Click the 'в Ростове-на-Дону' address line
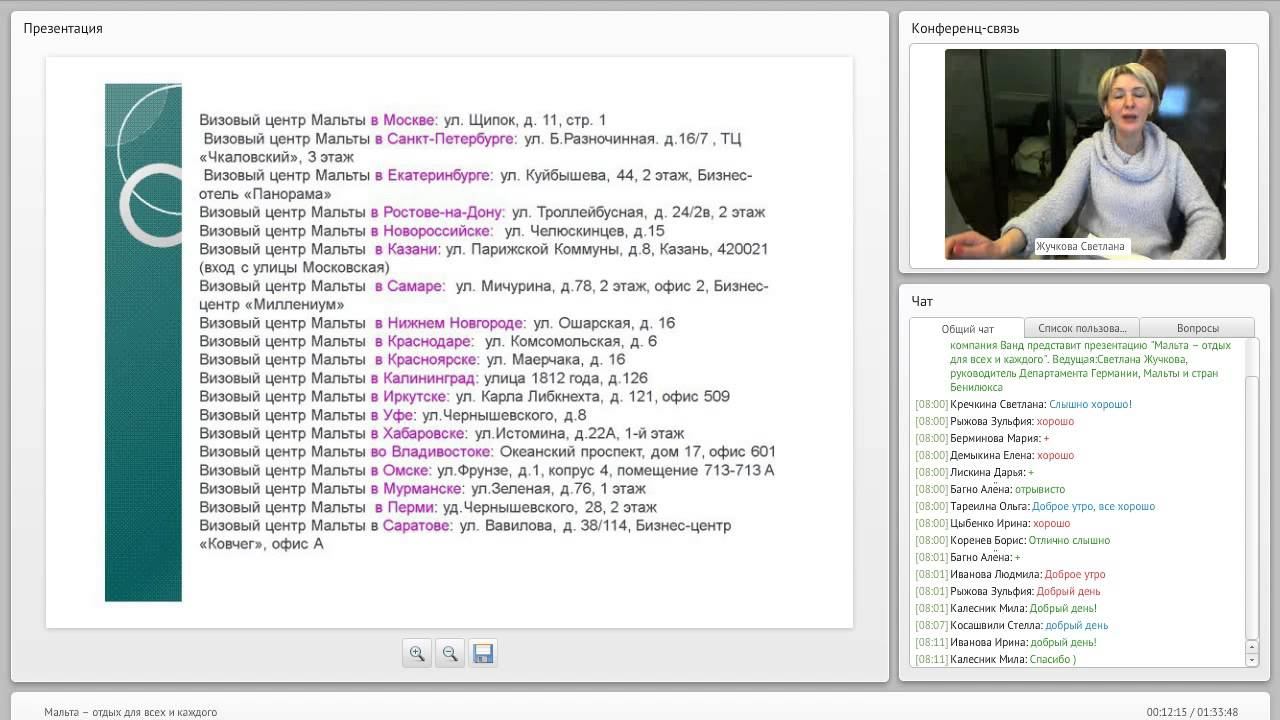Image resolution: width=1280 pixels, height=720 pixels. 482,212
